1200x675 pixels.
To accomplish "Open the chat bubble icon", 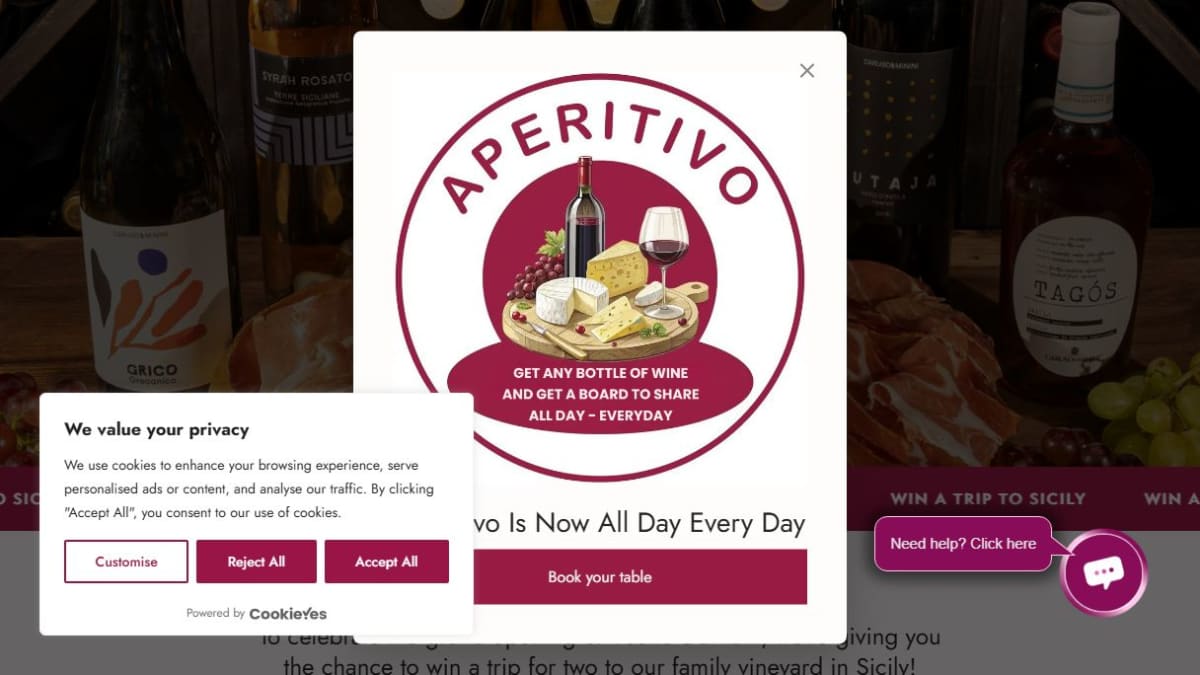I will [x=1104, y=572].
